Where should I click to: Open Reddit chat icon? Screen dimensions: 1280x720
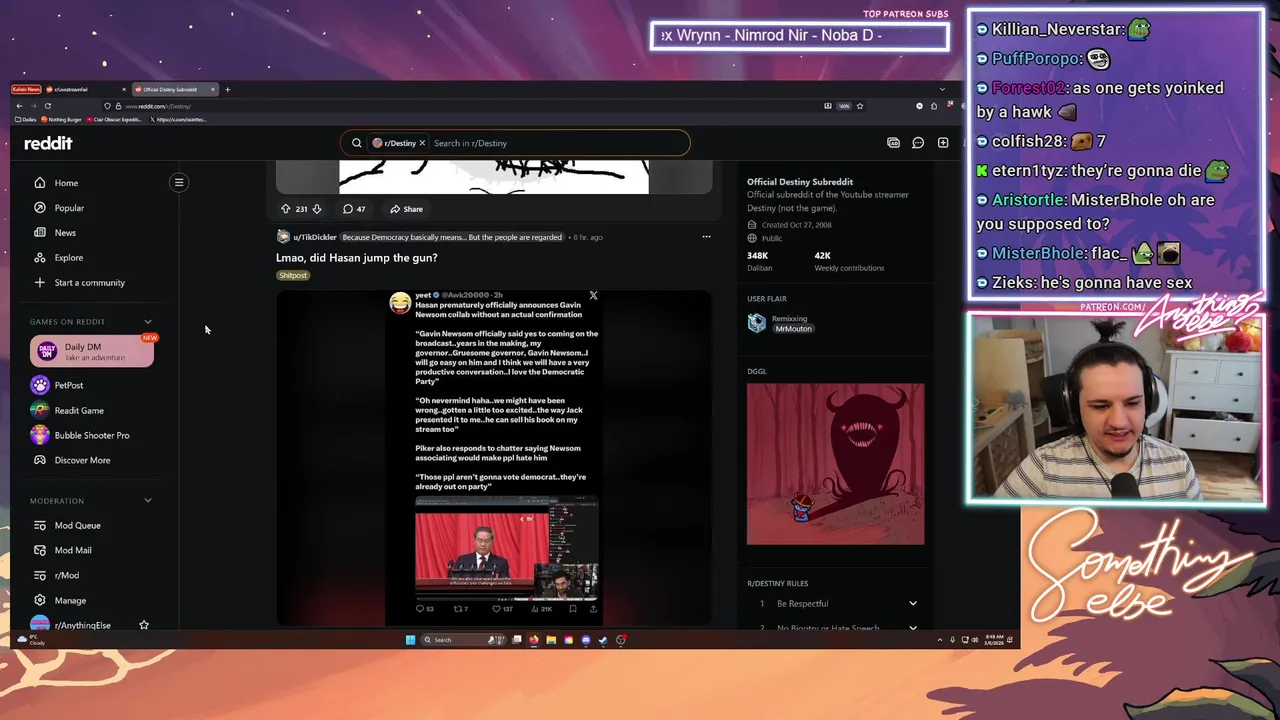pyautogui.click(x=918, y=143)
